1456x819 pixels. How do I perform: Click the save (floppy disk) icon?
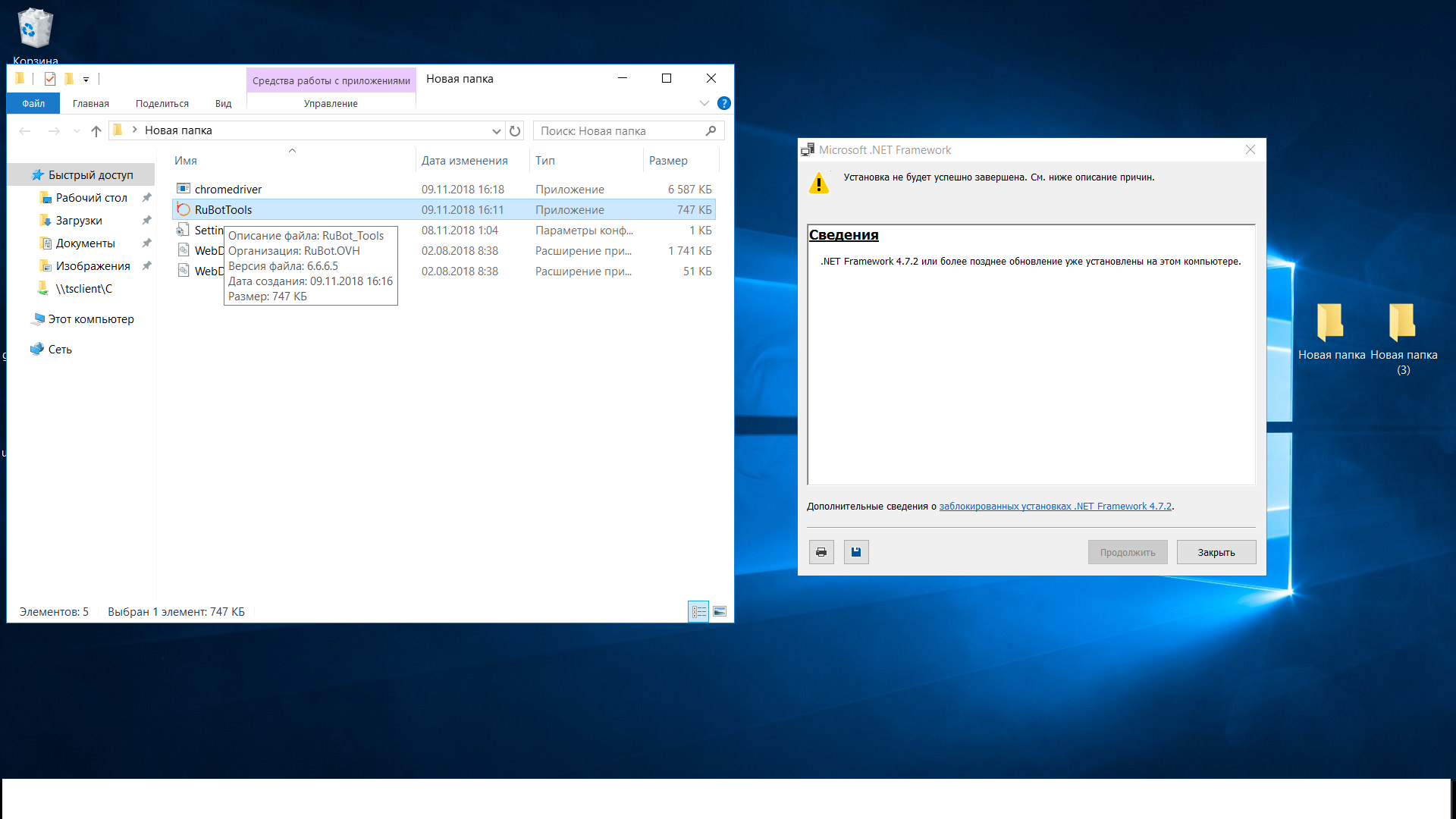pyautogui.click(x=856, y=552)
